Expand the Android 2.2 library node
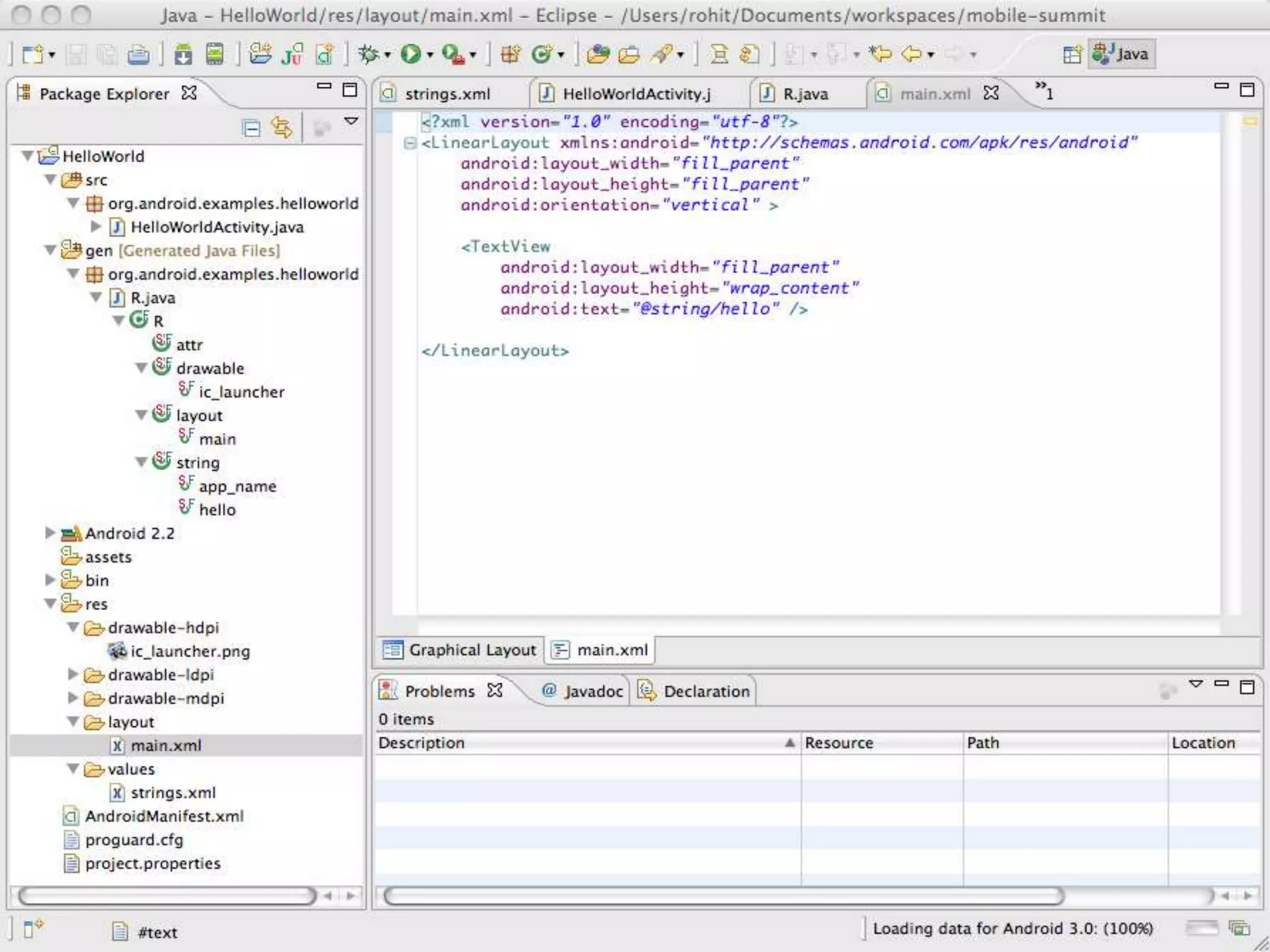Screen dimensions: 1270x952 point(51,533)
